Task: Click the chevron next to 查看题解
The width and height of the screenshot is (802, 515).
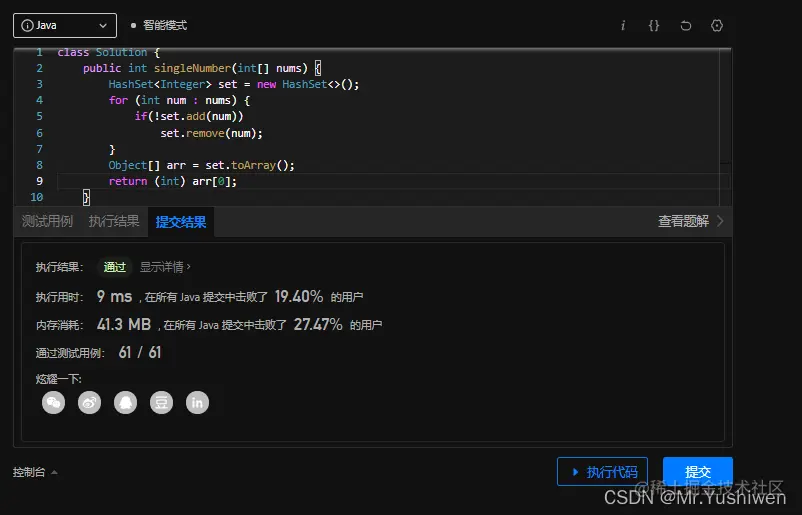Action: 720,221
